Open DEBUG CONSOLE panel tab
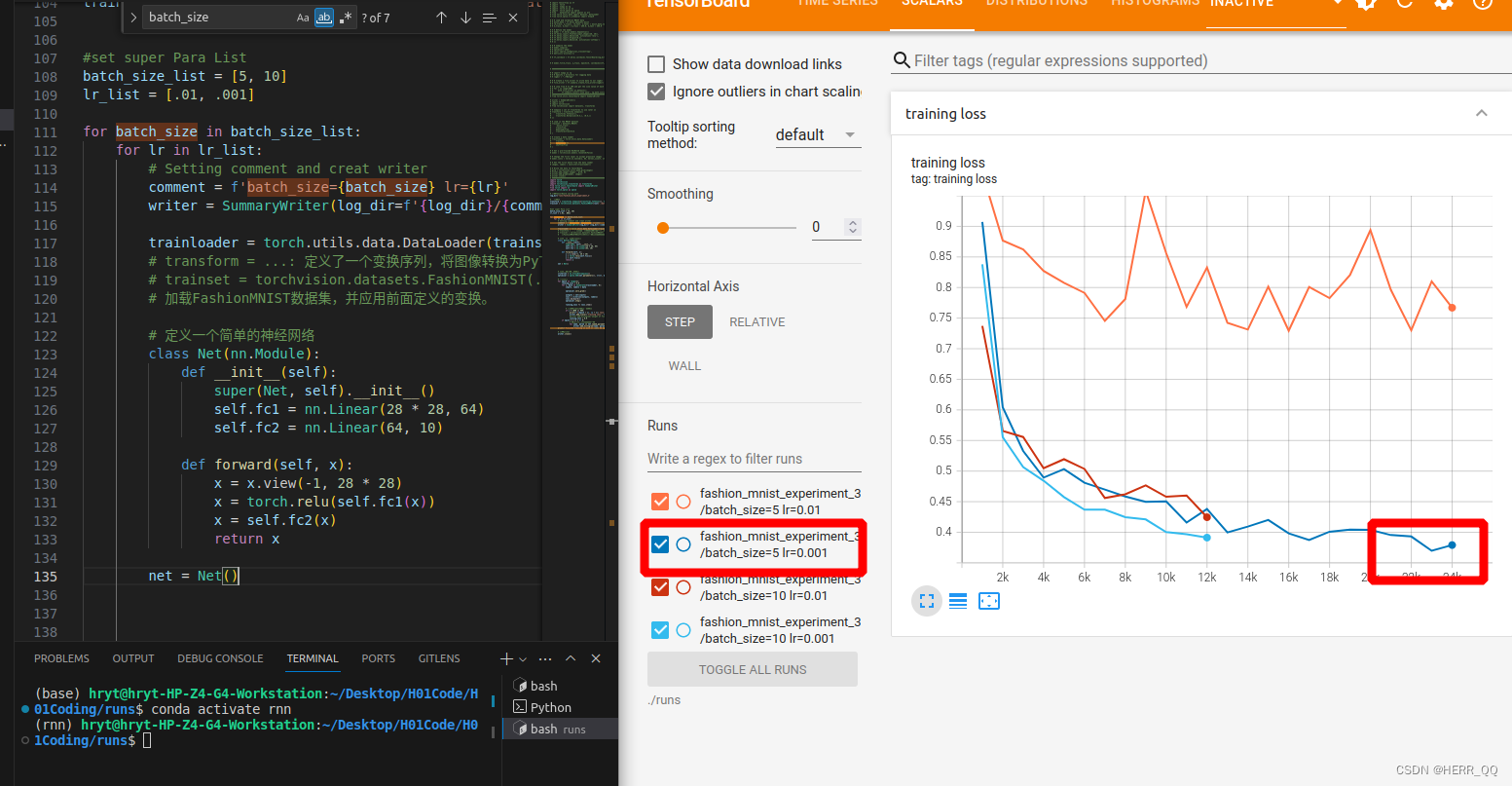This screenshot has height=786, width=1512. (x=220, y=659)
